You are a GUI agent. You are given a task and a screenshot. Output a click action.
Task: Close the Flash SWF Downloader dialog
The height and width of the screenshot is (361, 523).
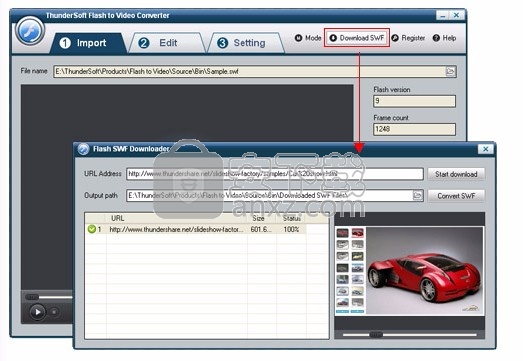[486, 149]
